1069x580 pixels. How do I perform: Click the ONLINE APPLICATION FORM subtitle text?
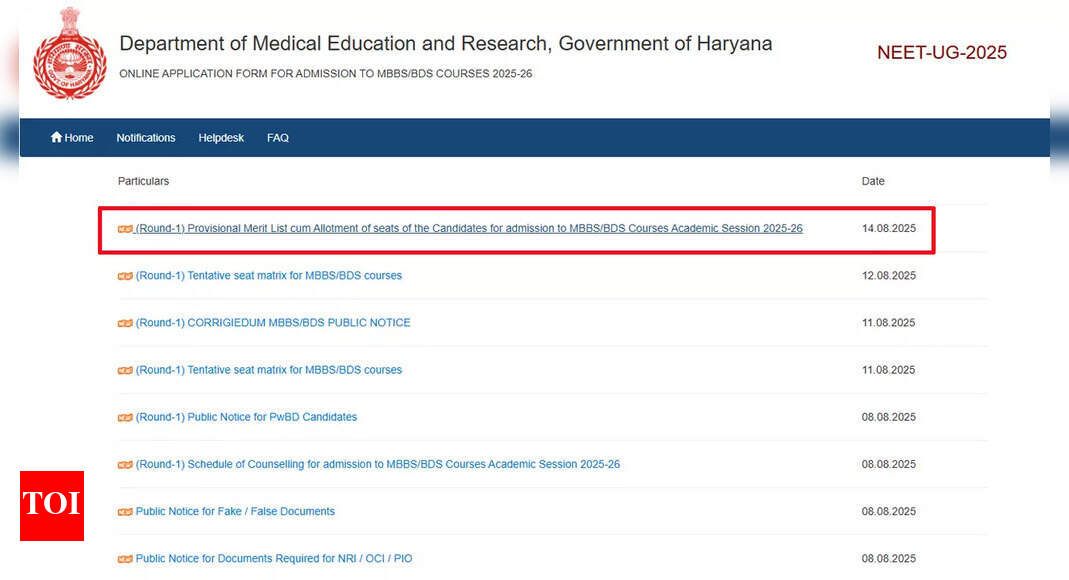(325, 74)
